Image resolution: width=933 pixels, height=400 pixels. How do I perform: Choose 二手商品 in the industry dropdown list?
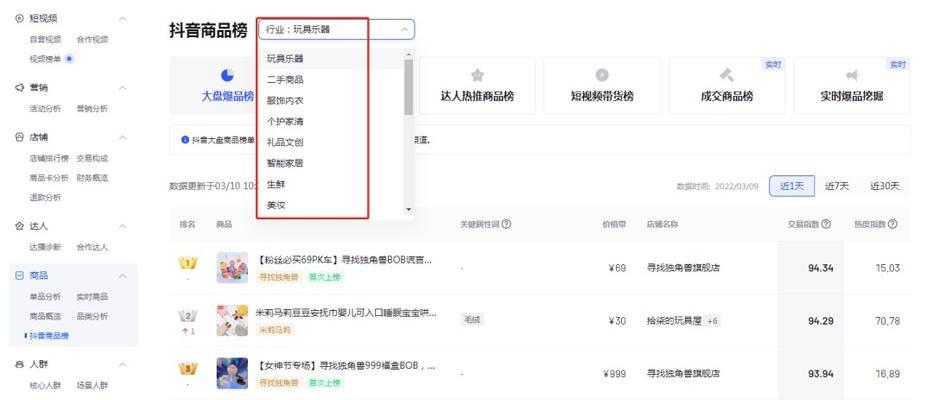click(330, 79)
